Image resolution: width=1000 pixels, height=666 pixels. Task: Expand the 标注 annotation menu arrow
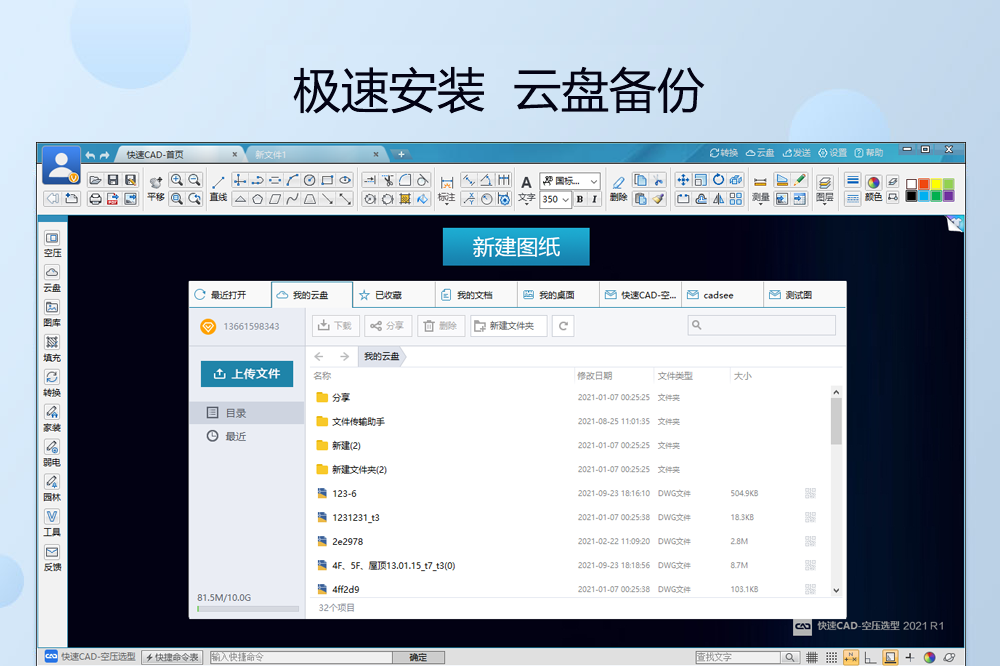coord(446,205)
